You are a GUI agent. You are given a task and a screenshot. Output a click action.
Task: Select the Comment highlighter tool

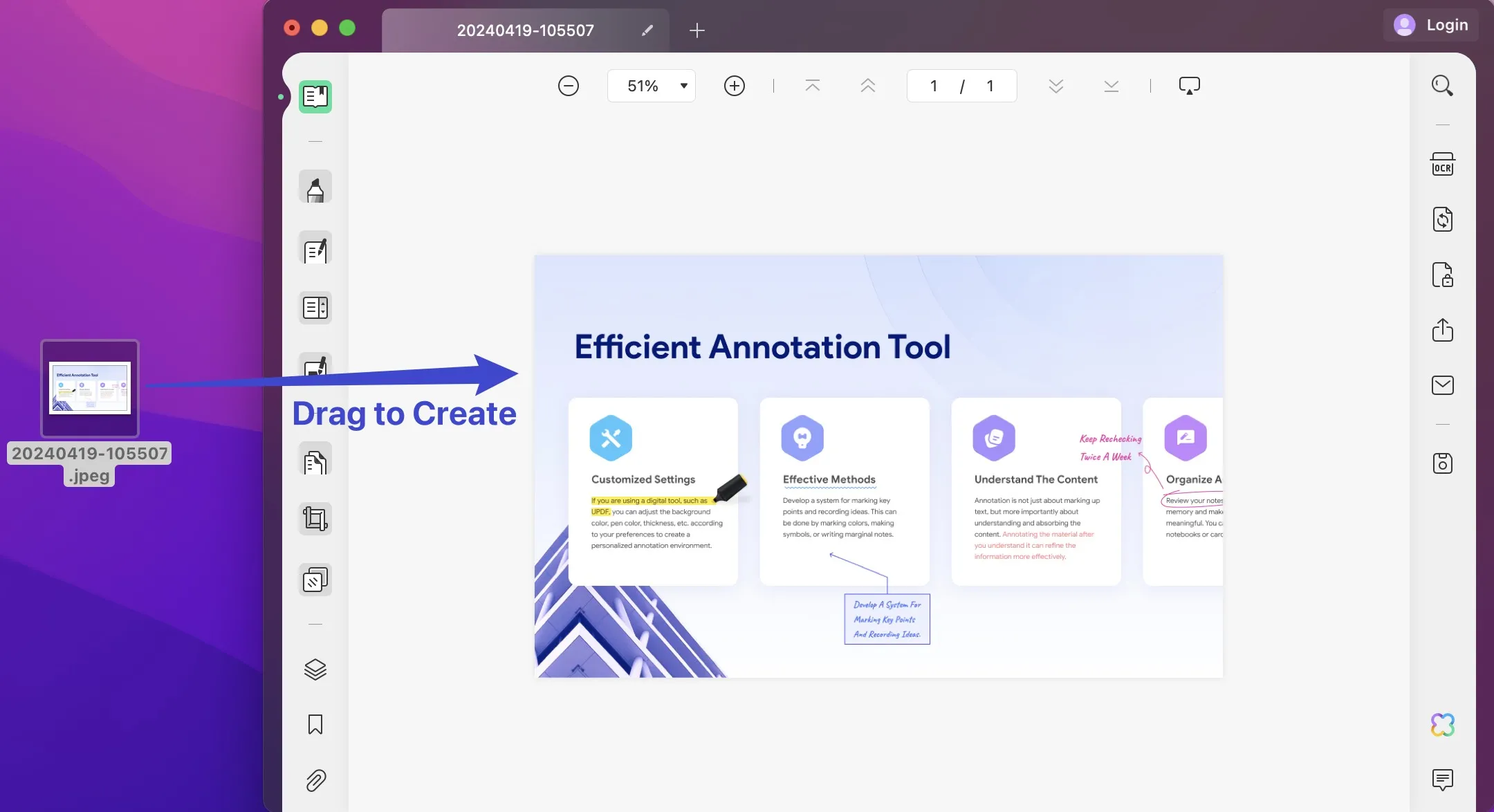pyautogui.click(x=315, y=187)
